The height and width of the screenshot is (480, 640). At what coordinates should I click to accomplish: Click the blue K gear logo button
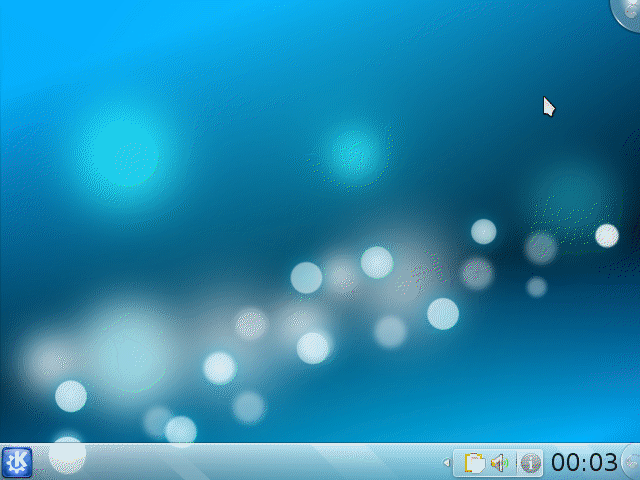click(17, 462)
